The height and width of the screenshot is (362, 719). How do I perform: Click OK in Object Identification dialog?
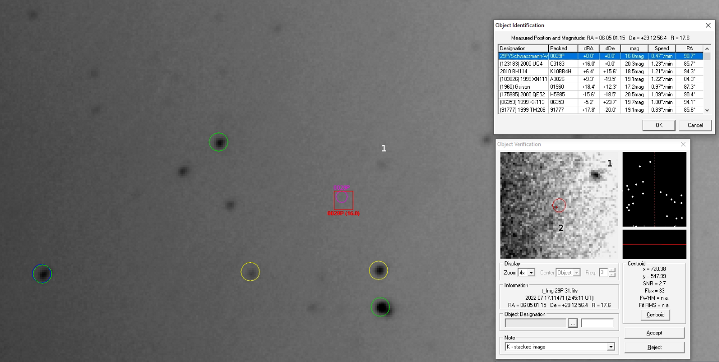point(658,125)
